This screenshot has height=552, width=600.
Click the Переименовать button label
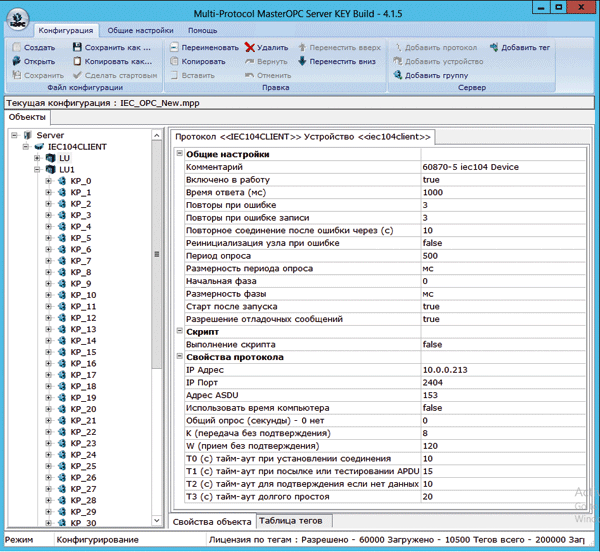pyautogui.click(x=210, y=47)
